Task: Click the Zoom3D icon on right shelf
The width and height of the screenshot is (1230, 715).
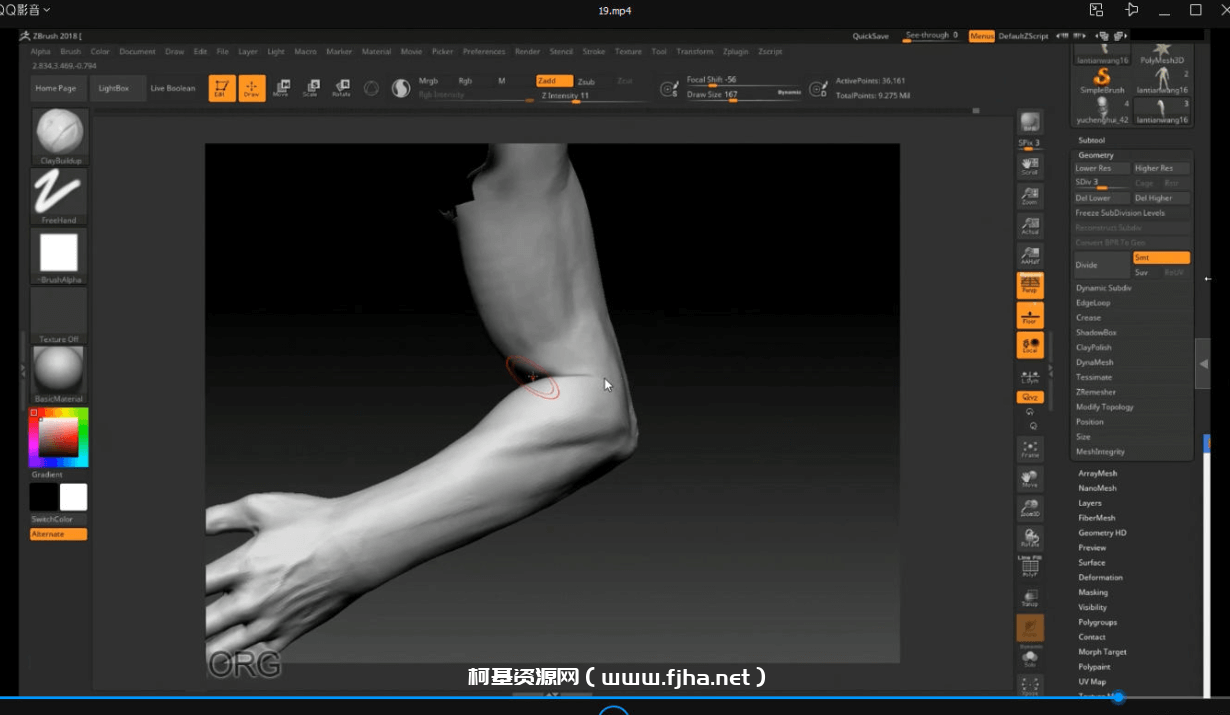Action: [x=1030, y=508]
